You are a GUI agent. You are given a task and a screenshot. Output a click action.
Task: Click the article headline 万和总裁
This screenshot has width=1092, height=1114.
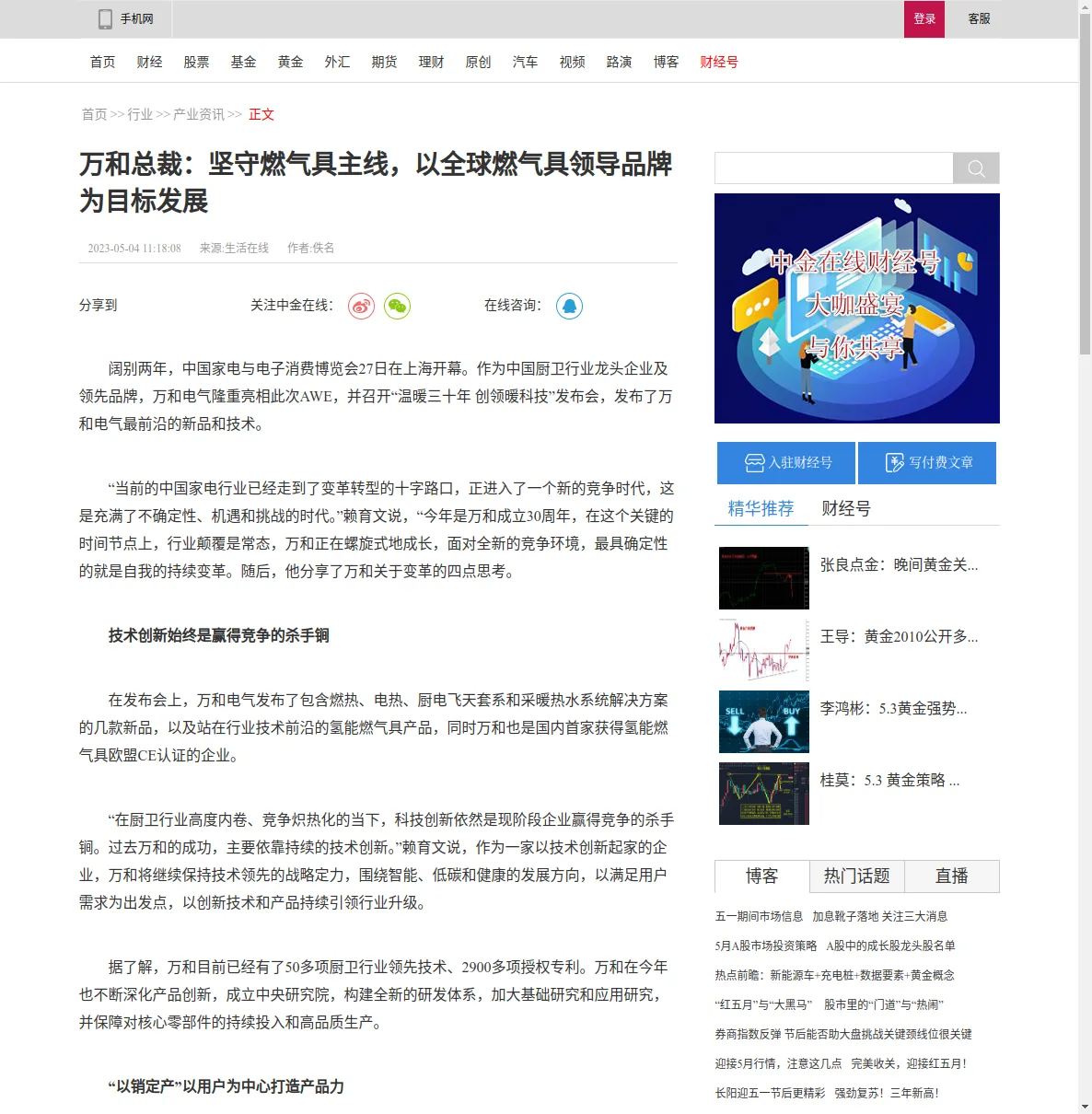[x=376, y=182]
